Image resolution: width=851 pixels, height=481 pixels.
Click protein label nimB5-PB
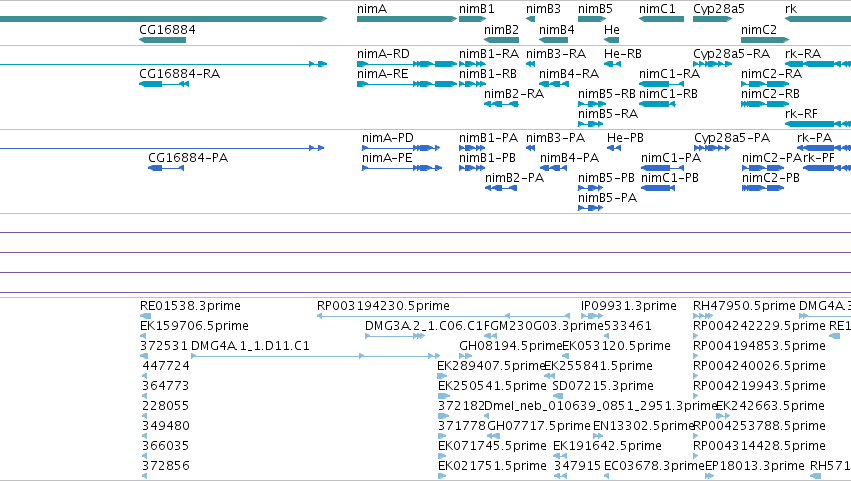(x=606, y=178)
